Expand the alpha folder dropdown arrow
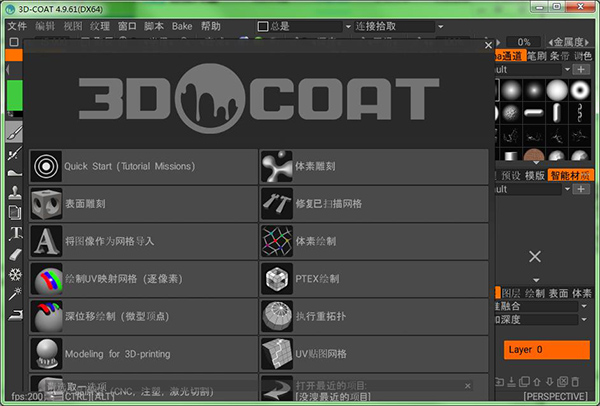The height and width of the screenshot is (406, 600). click(567, 70)
